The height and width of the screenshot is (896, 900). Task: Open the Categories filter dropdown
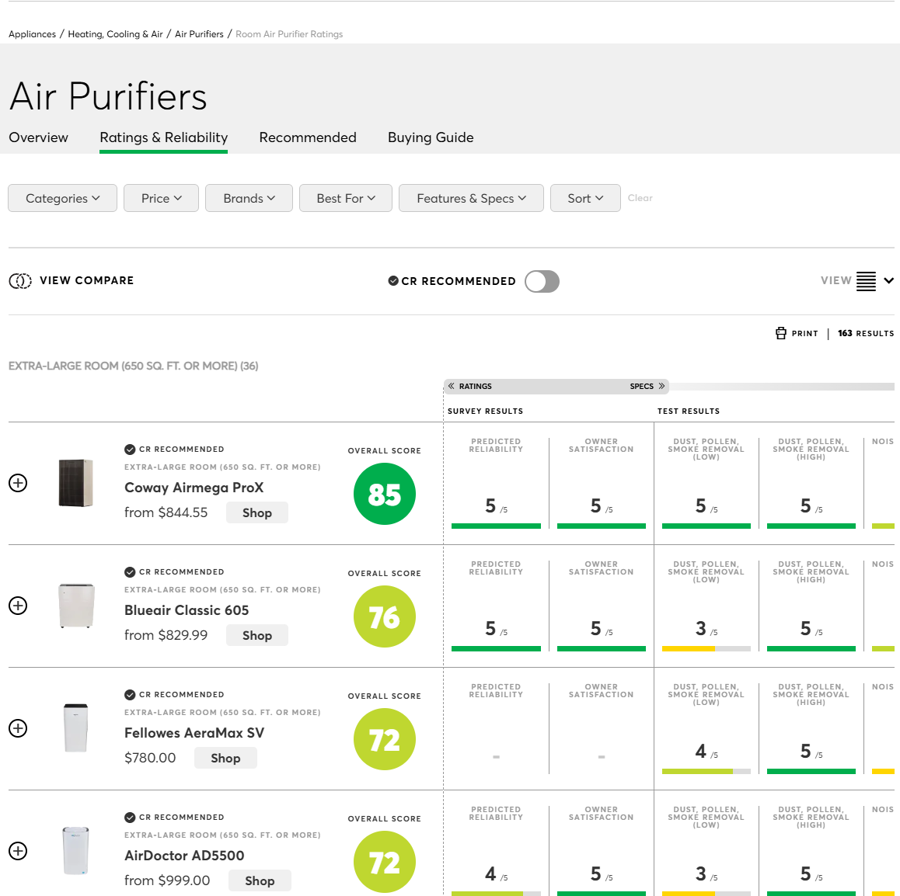[x=62, y=198]
